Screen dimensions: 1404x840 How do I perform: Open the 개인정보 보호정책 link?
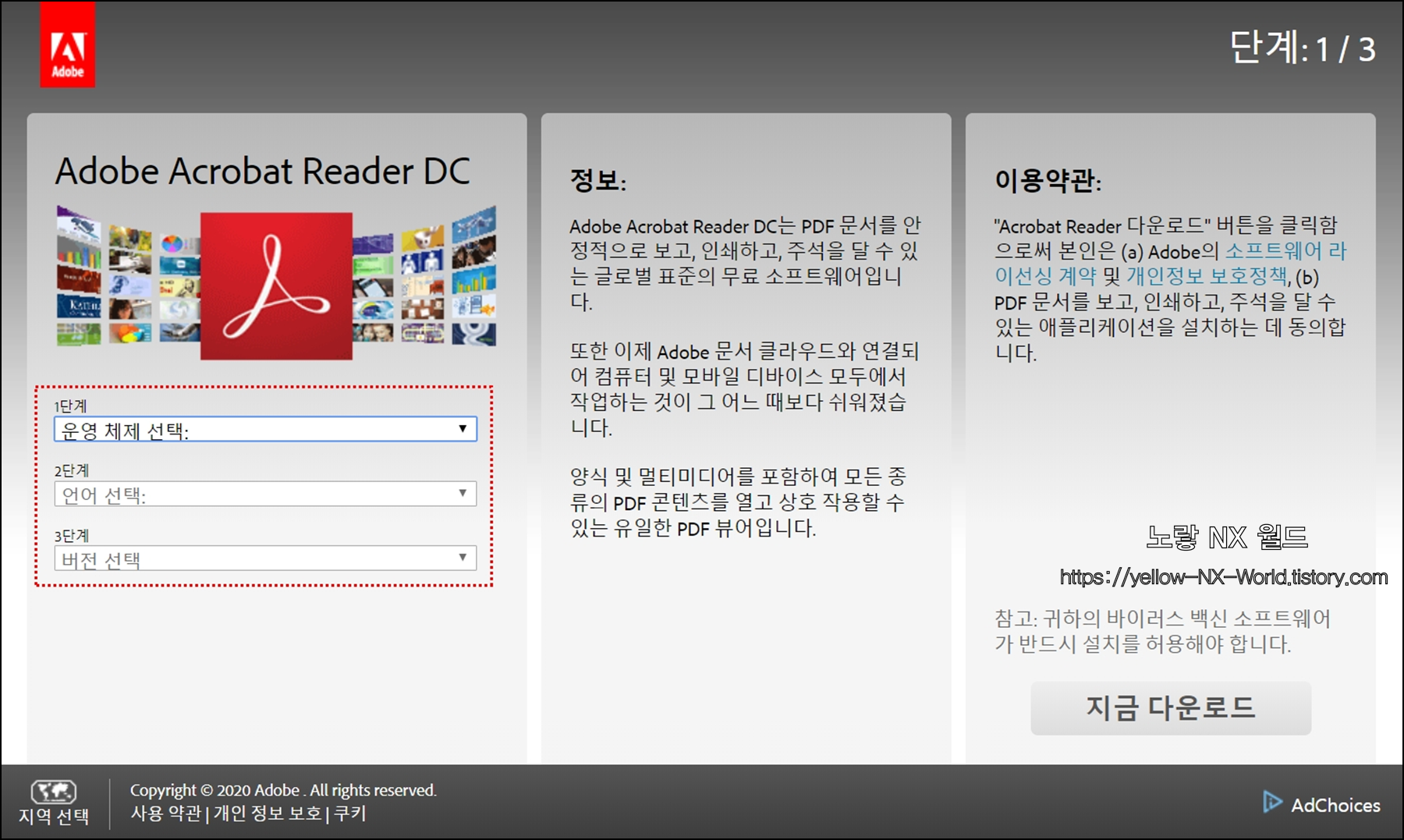tap(1207, 276)
